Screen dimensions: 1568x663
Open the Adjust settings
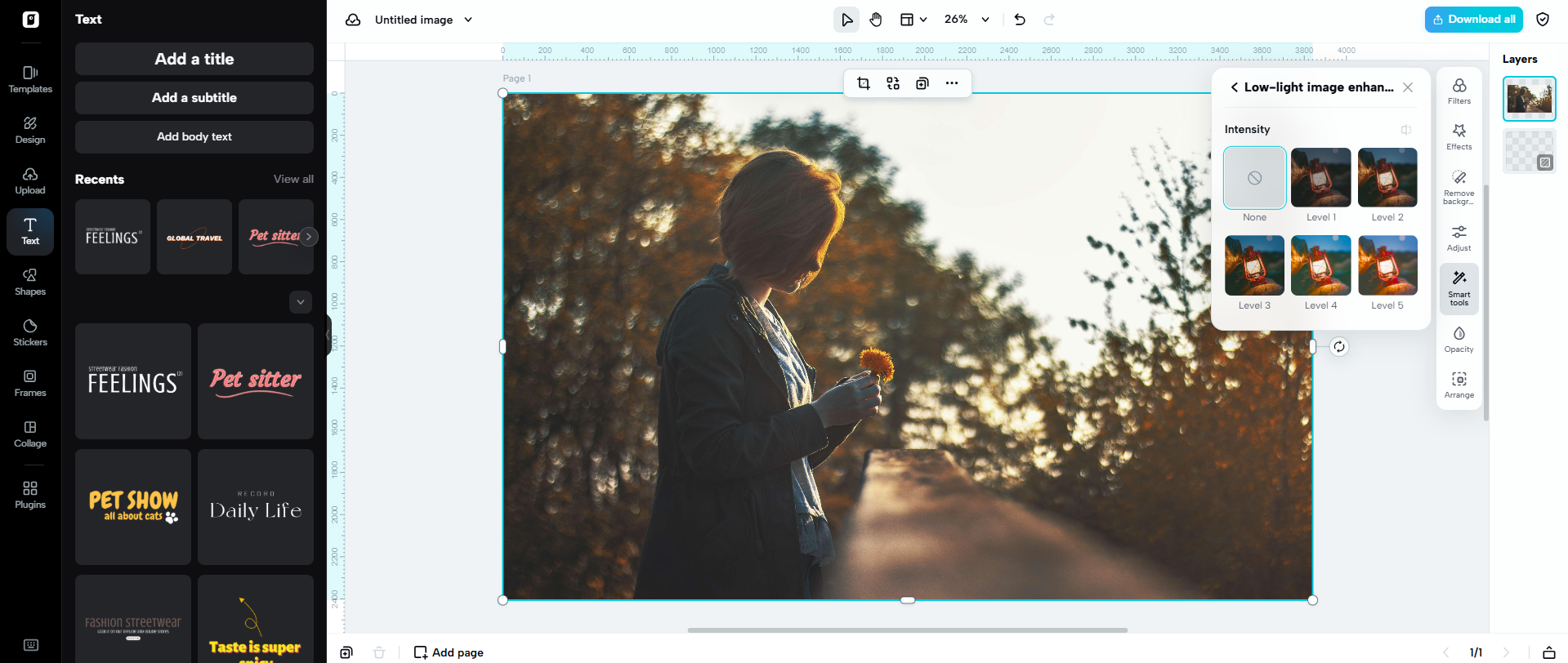(x=1459, y=238)
